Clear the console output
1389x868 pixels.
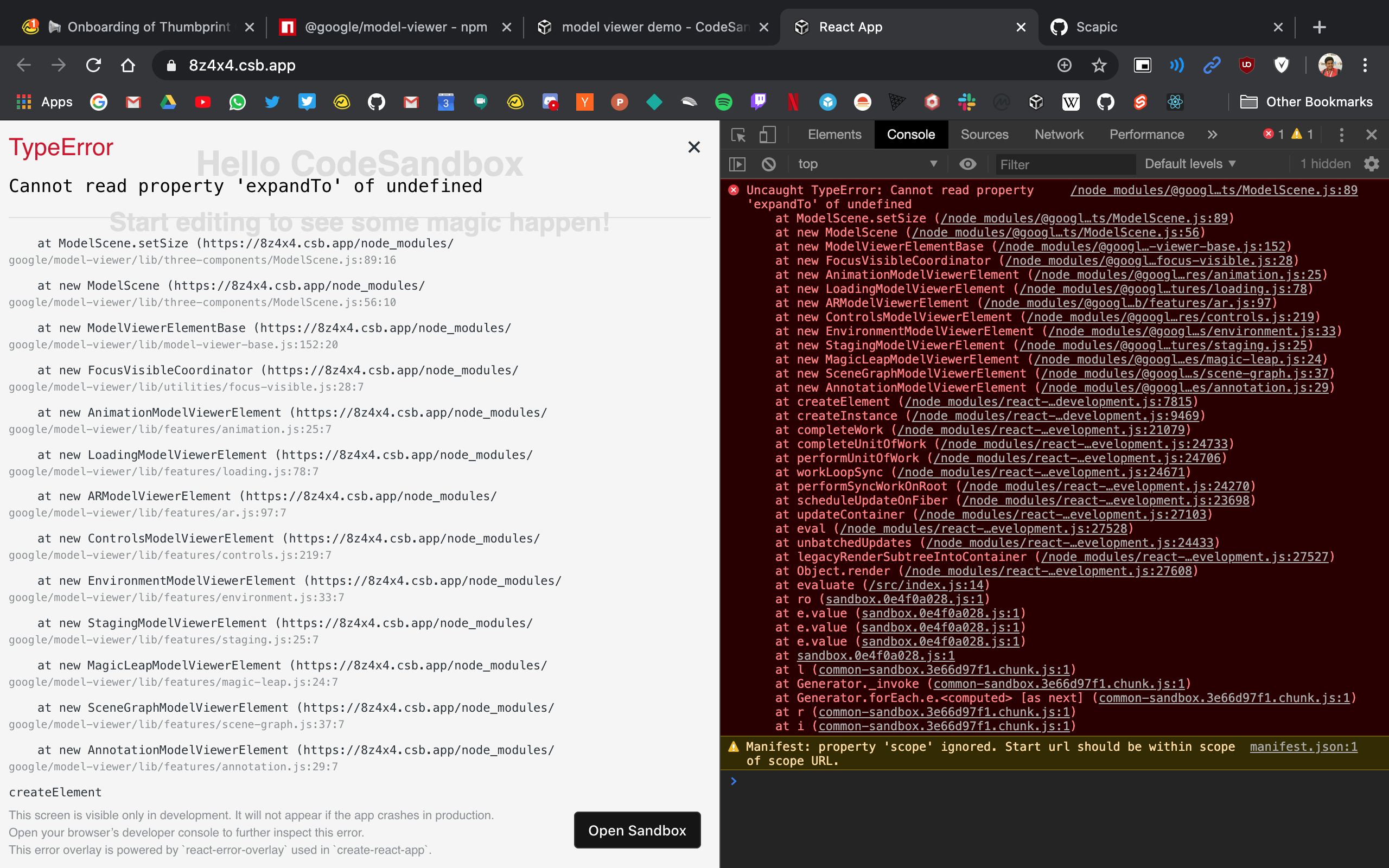click(x=768, y=164)
